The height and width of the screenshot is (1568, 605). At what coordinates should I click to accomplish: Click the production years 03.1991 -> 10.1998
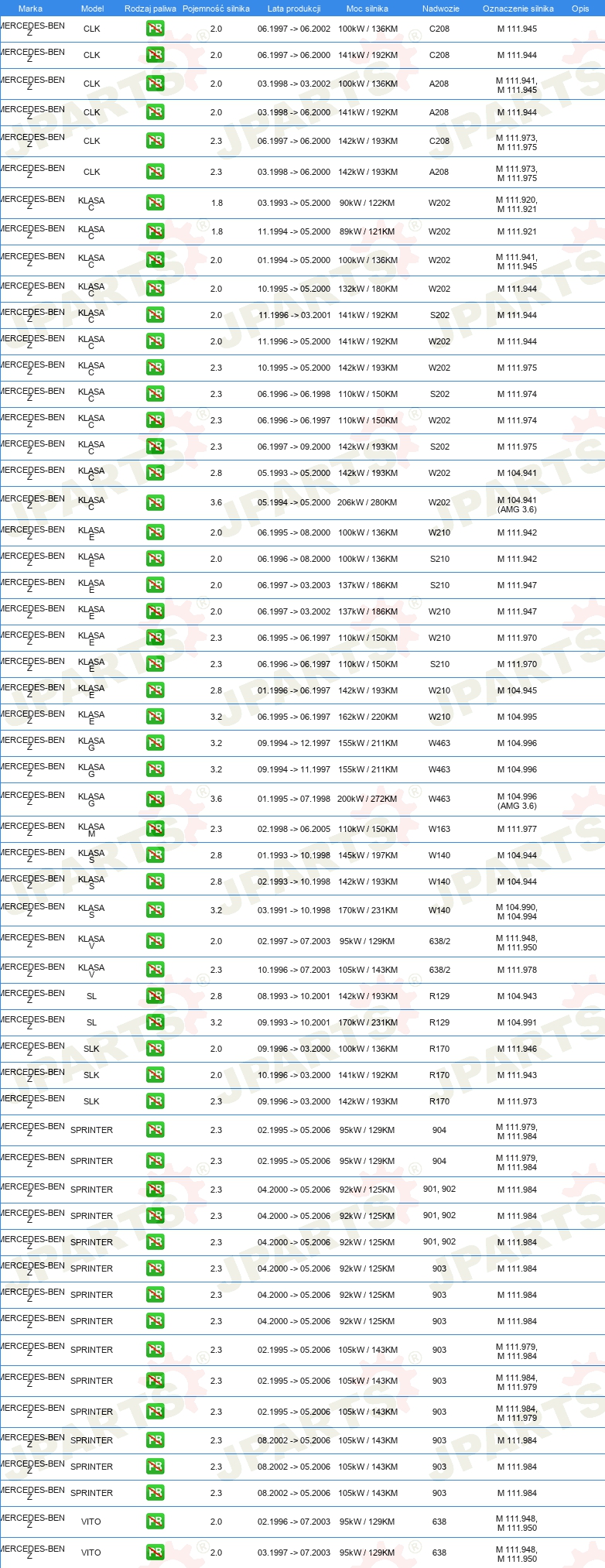[294, 910]
